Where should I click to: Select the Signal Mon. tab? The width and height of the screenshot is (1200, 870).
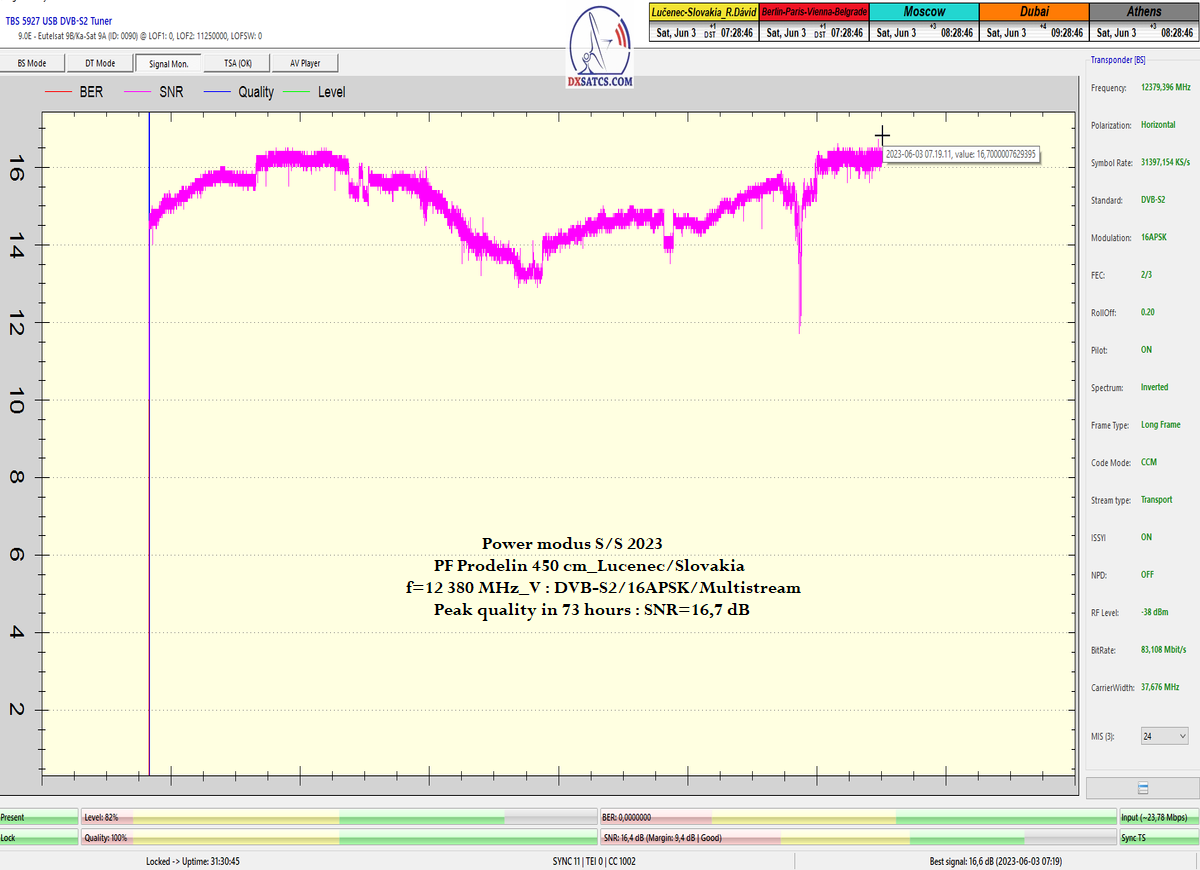(169, 63)
